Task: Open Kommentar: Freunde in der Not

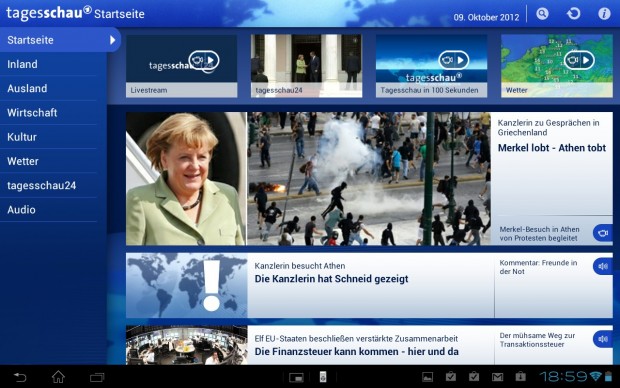Action: coord(538,267)
